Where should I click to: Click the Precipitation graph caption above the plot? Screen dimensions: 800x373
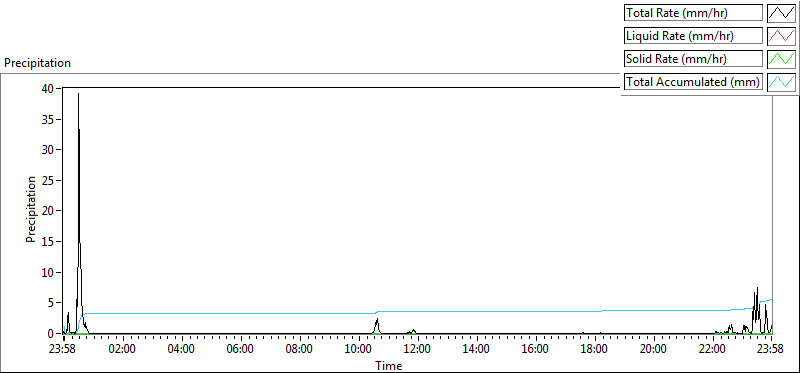click(37, 63)
